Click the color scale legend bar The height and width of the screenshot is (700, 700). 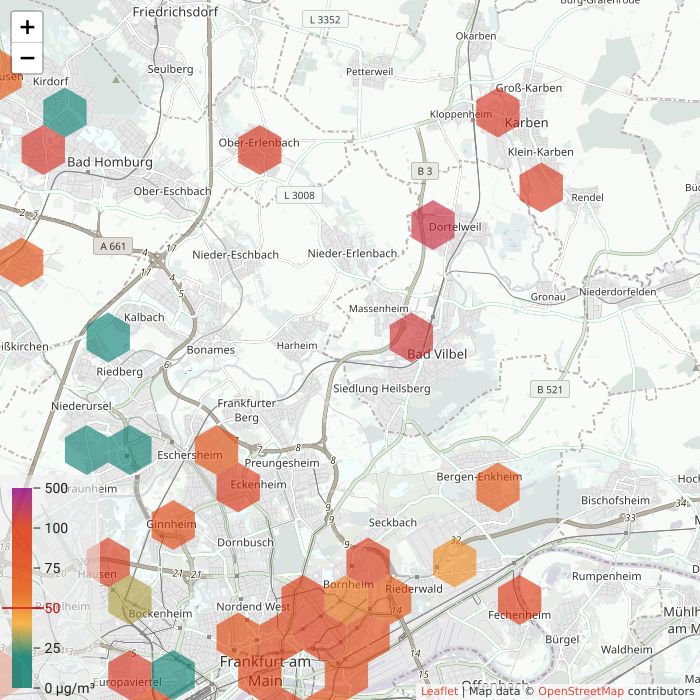pyautogui.click(x=22, y=588)
